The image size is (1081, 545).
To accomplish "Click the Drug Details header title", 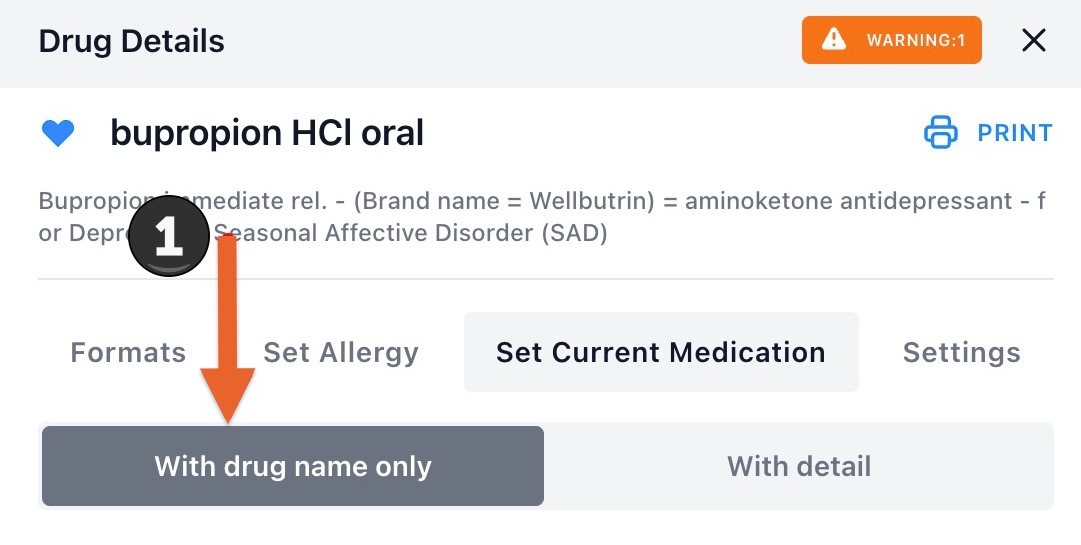I will pyautogui.click(x=132, y=41).
